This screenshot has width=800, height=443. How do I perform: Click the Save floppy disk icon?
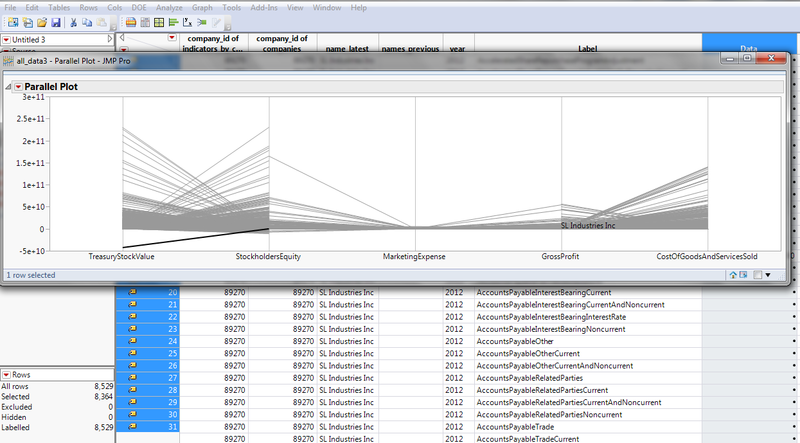point(56,22)
